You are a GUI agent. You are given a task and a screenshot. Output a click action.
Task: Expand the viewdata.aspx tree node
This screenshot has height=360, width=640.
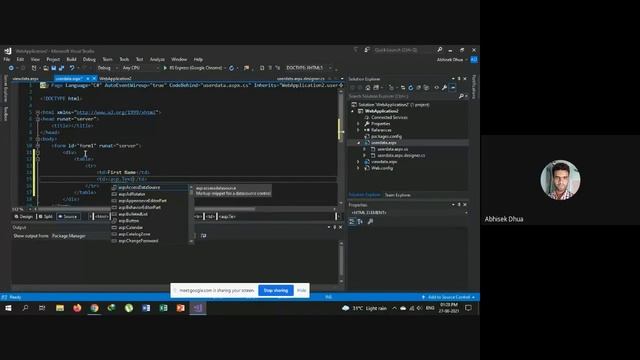(358, 162)
